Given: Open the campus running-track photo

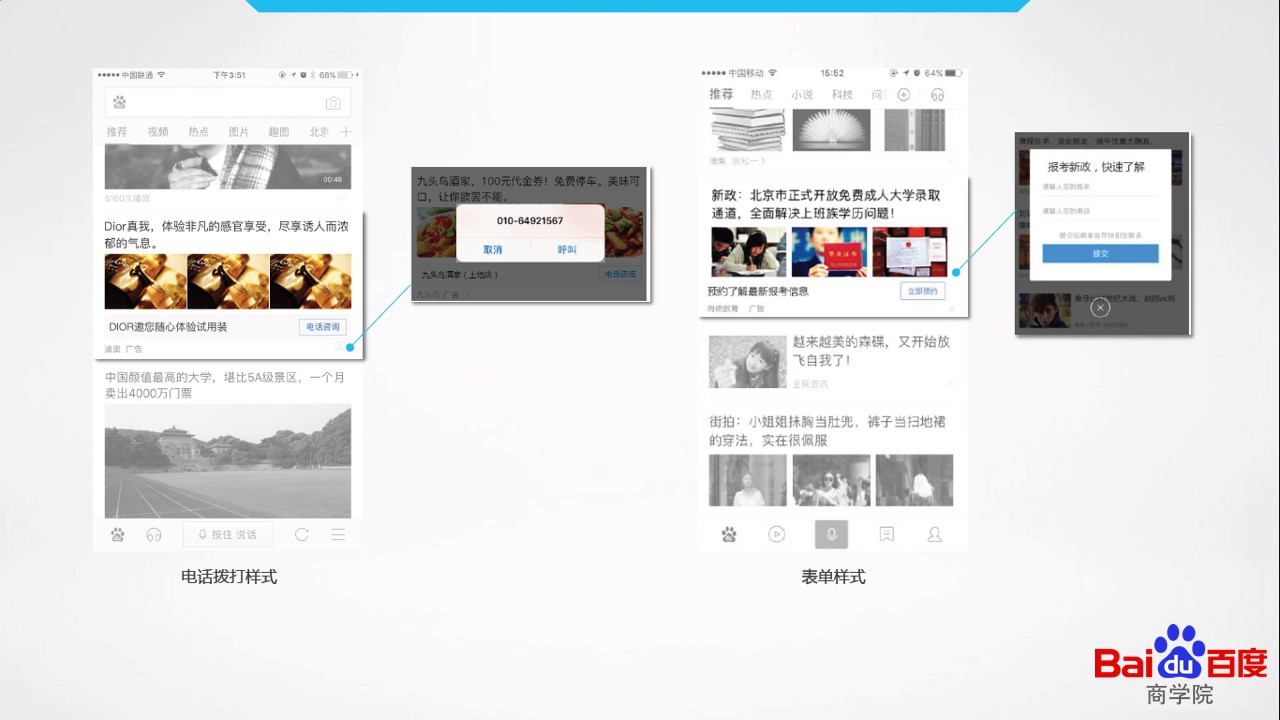Looking at the screenshot, I should [228, 461].
